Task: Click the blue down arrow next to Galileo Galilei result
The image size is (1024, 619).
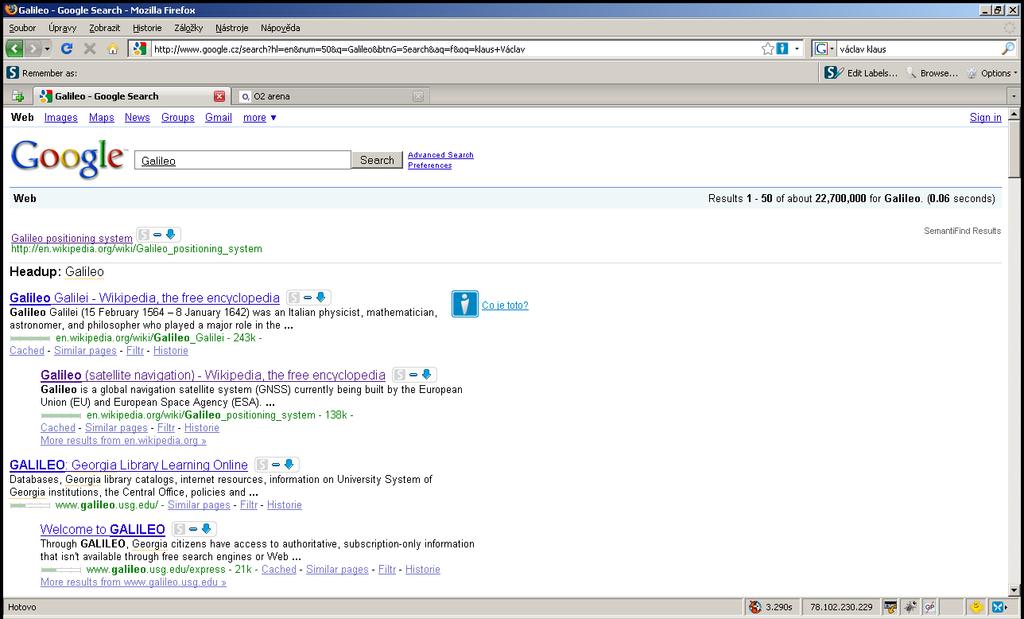Action: coord(321,297)
